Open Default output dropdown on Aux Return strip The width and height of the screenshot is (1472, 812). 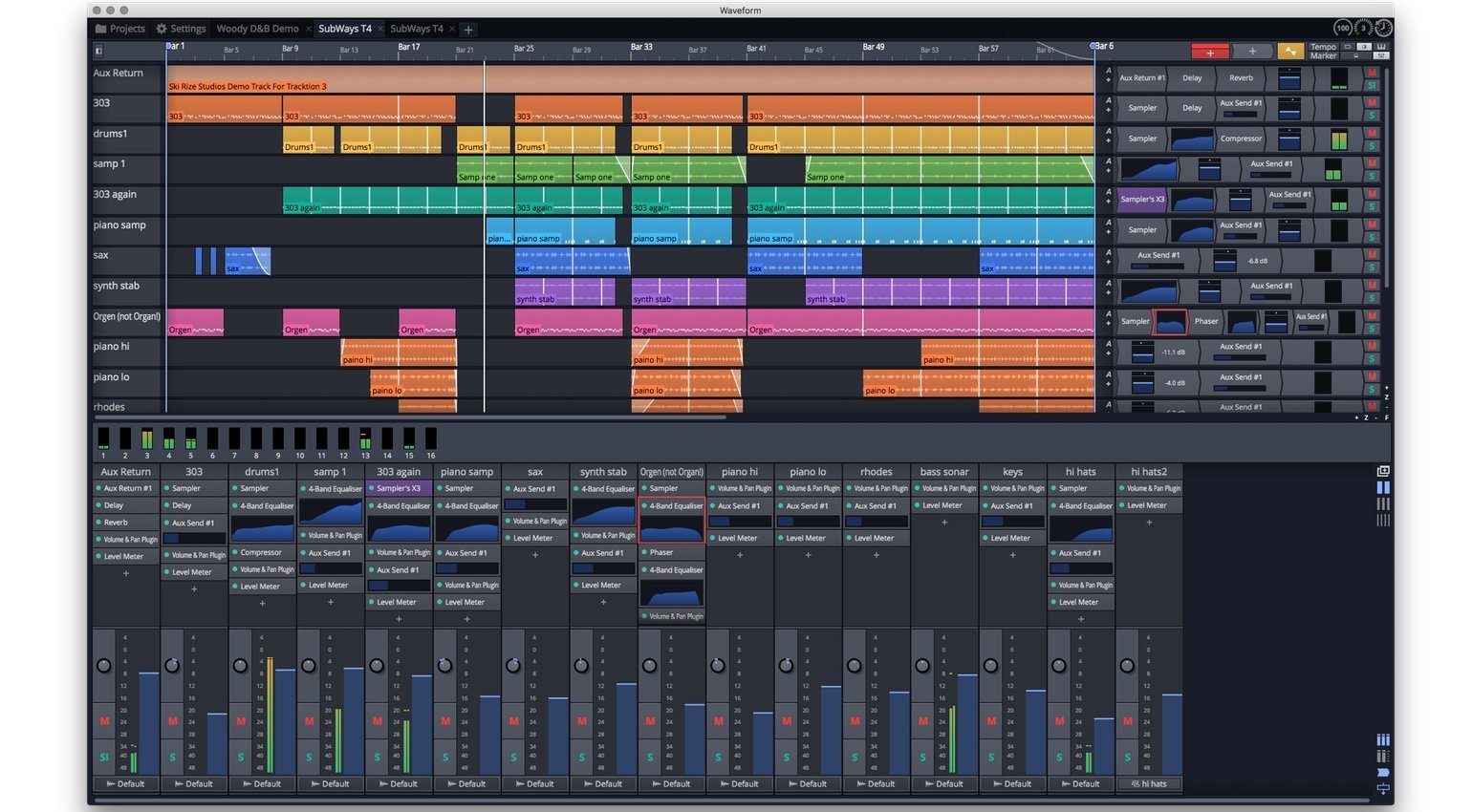point(126,783)
